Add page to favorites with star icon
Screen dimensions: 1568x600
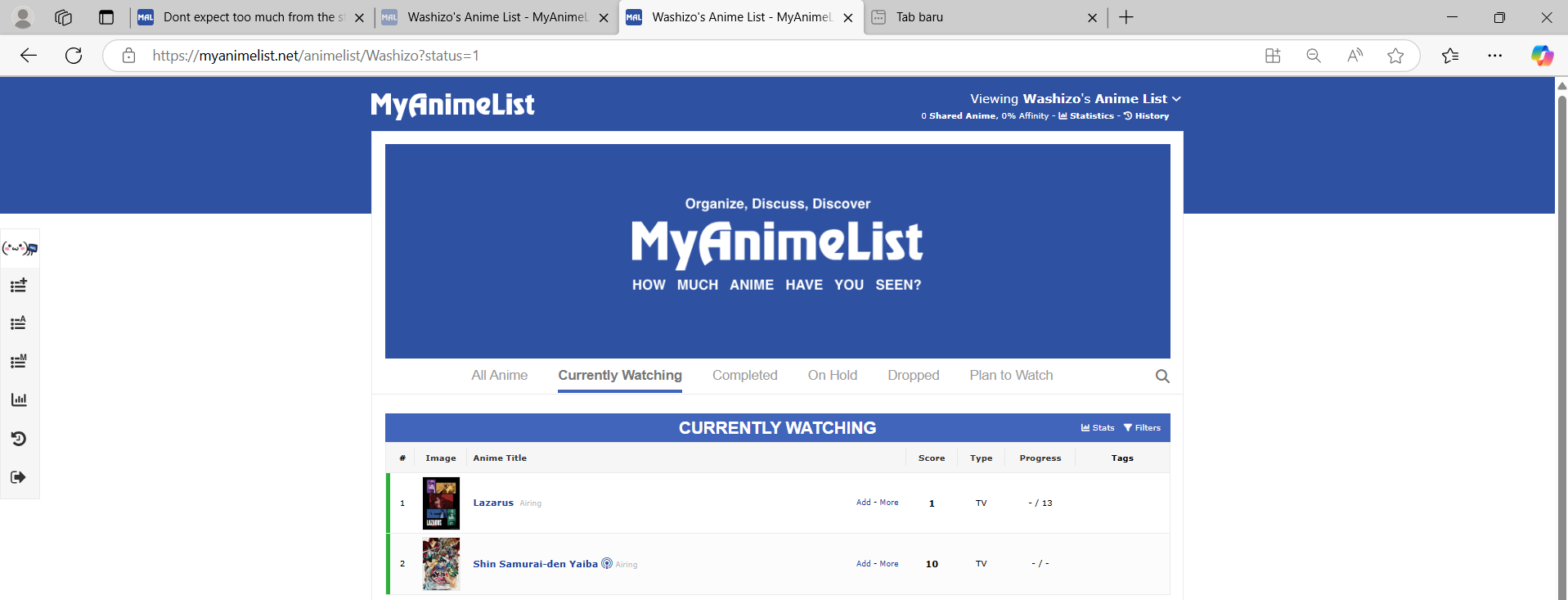point(1395,56)
